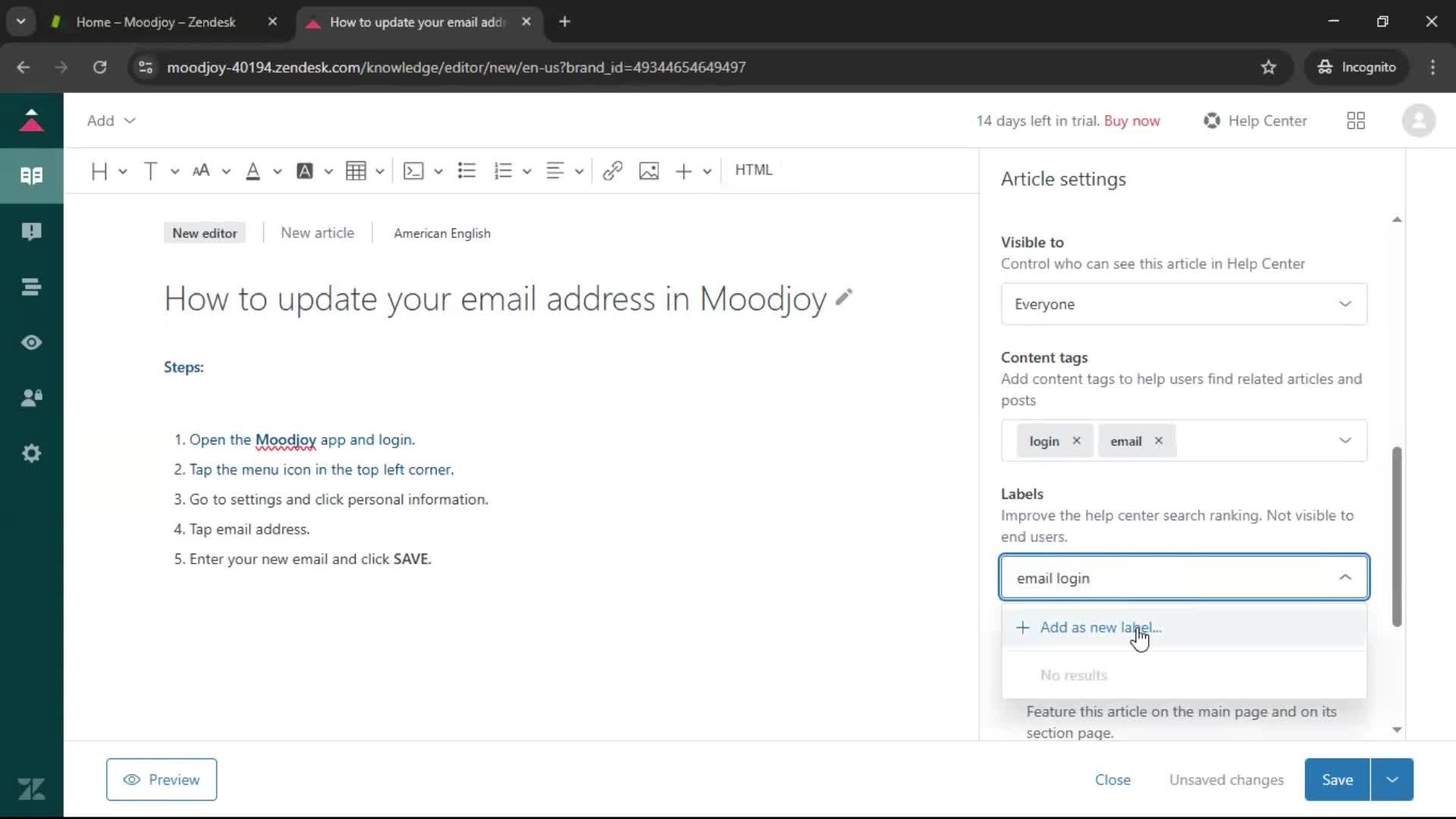Expand the table options dropdown arrow

tap(380, 171)
